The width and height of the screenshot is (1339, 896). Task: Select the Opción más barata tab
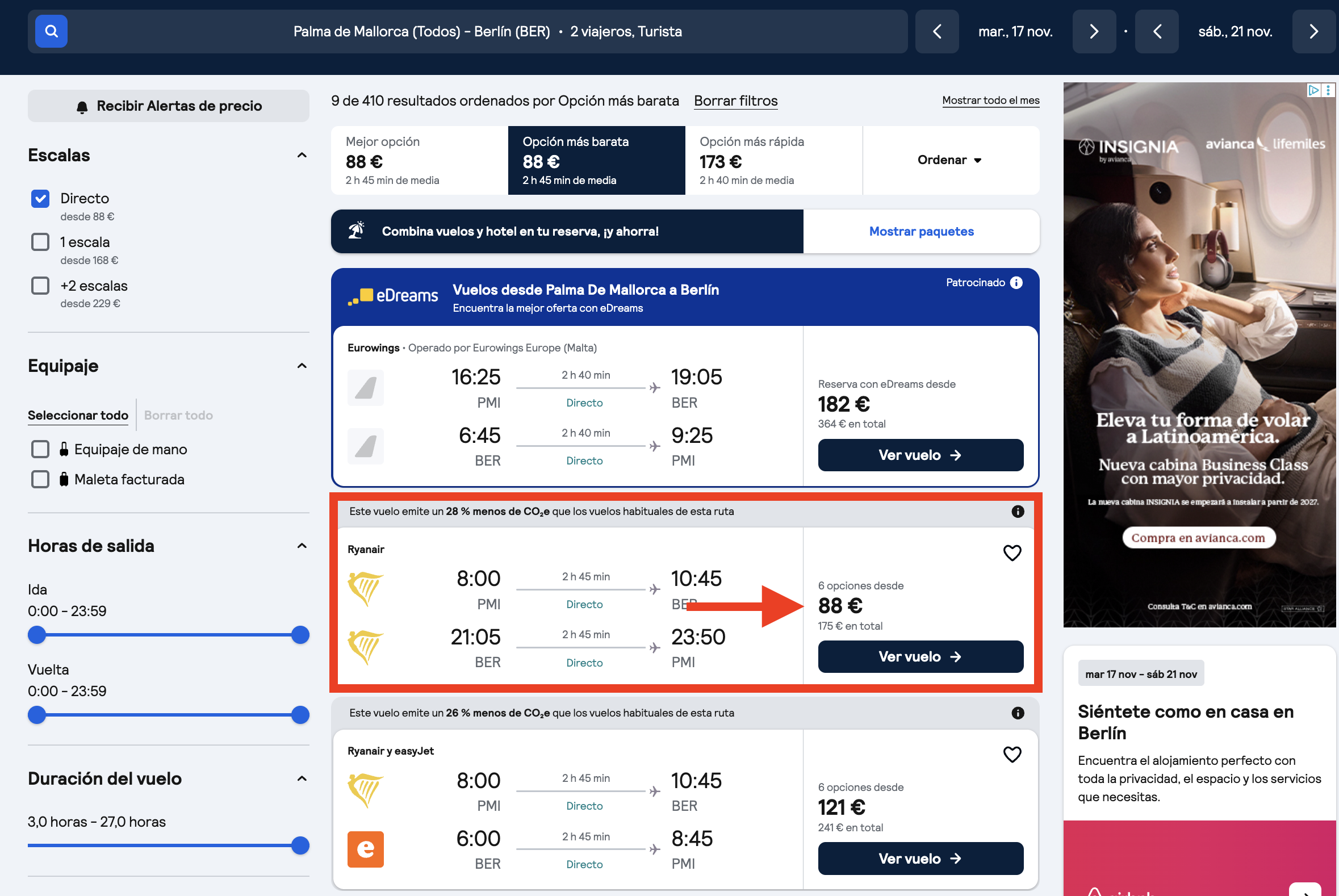click(x=596, y=160)
